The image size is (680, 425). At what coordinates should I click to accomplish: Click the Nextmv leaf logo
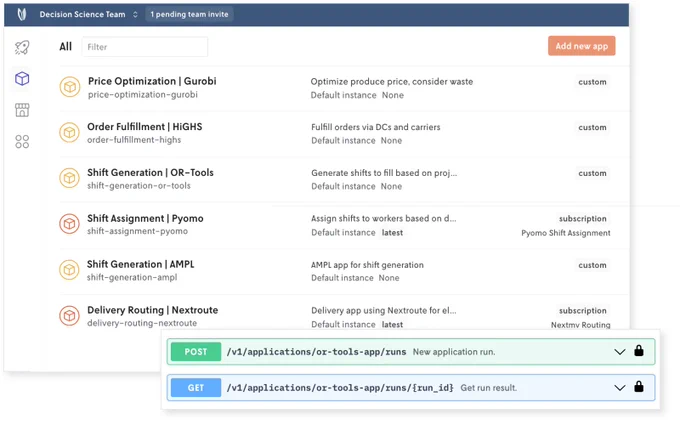point(22,14)
